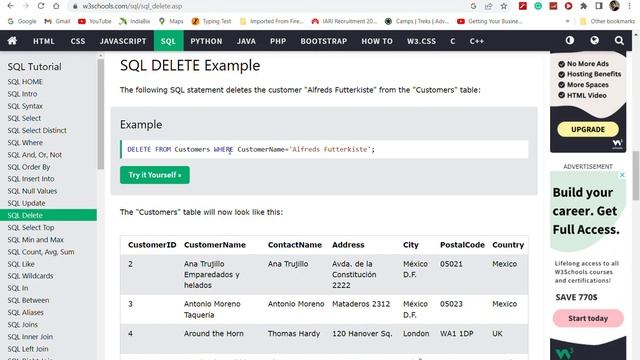Click the 'Thomas Hardy' table cell
This screenshot has height=360, width=640.
pos(294,333)
